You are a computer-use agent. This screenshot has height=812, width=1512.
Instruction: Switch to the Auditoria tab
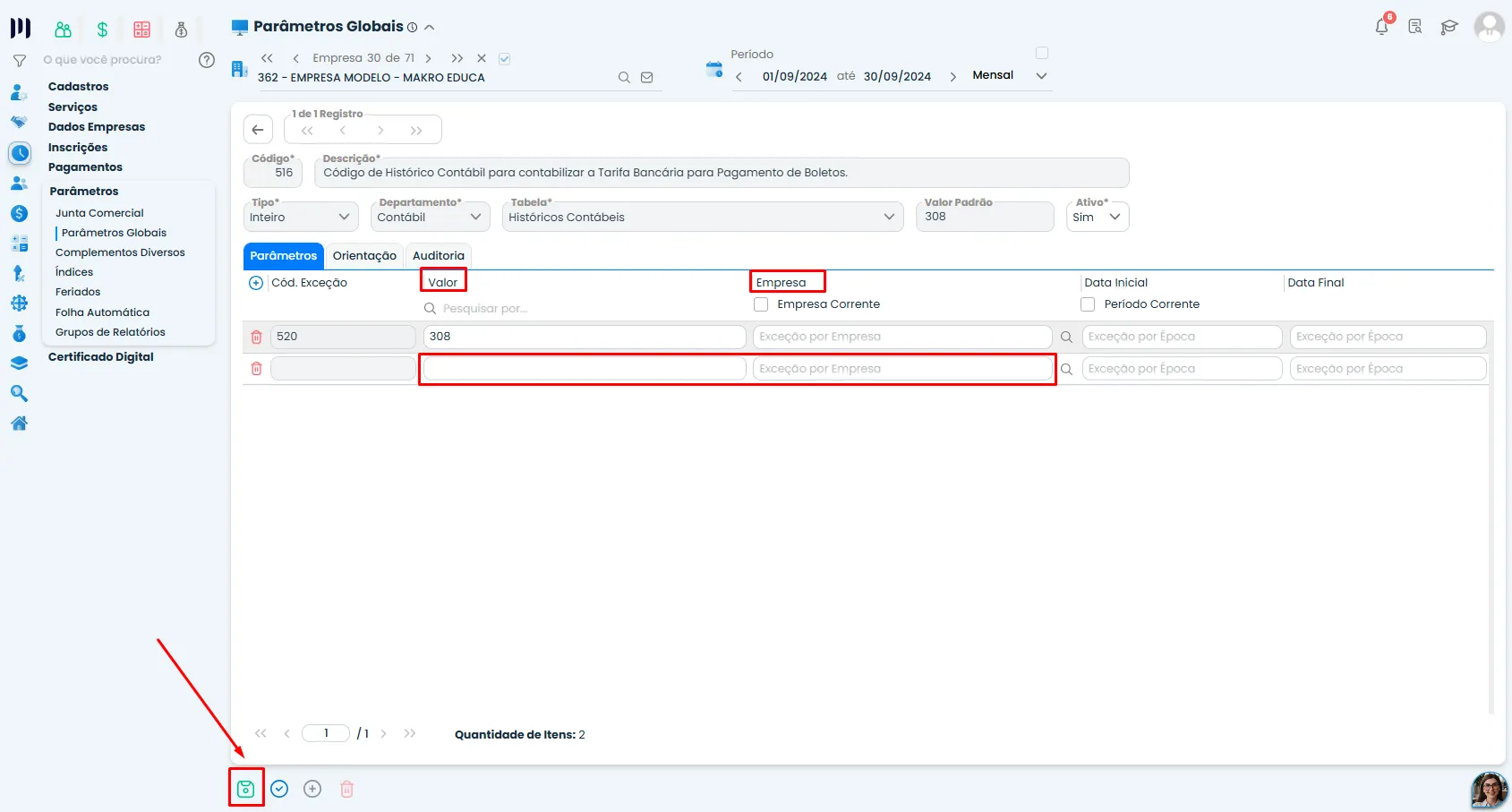(439, 256)
